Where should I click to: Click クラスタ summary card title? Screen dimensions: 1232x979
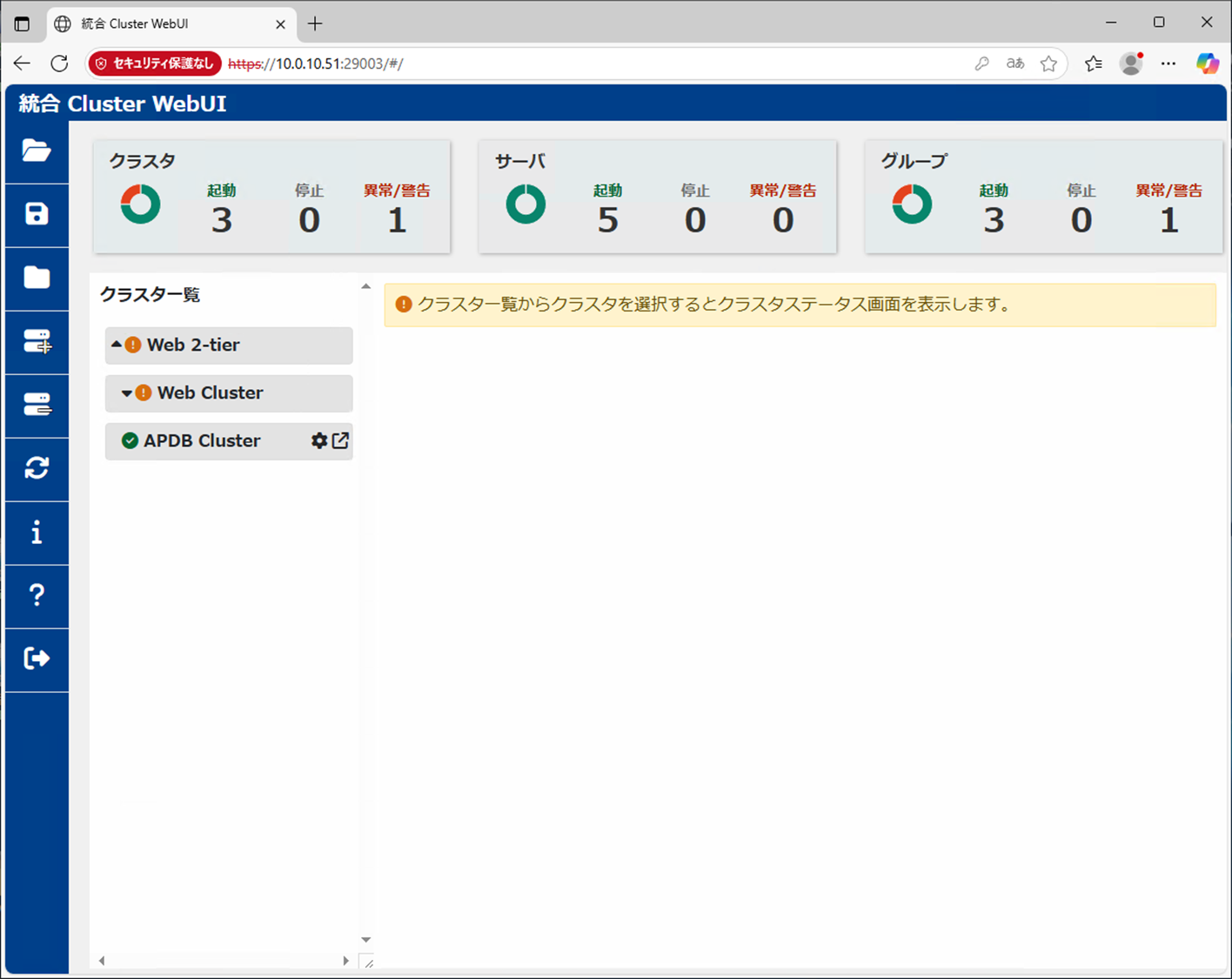coord(142,161)
